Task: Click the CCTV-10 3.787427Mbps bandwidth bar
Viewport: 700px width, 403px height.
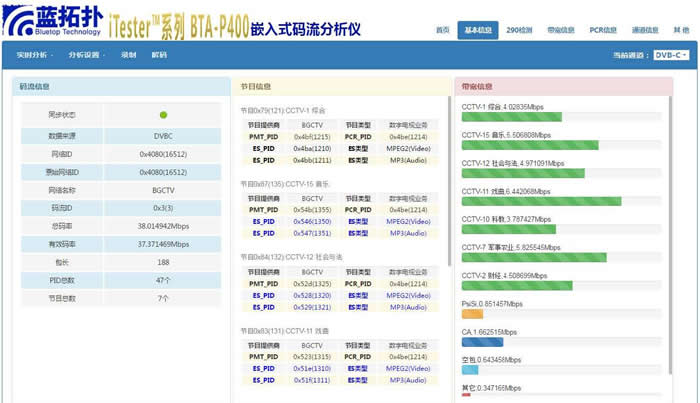Action: pyautogui.click(x=508, y=229)
